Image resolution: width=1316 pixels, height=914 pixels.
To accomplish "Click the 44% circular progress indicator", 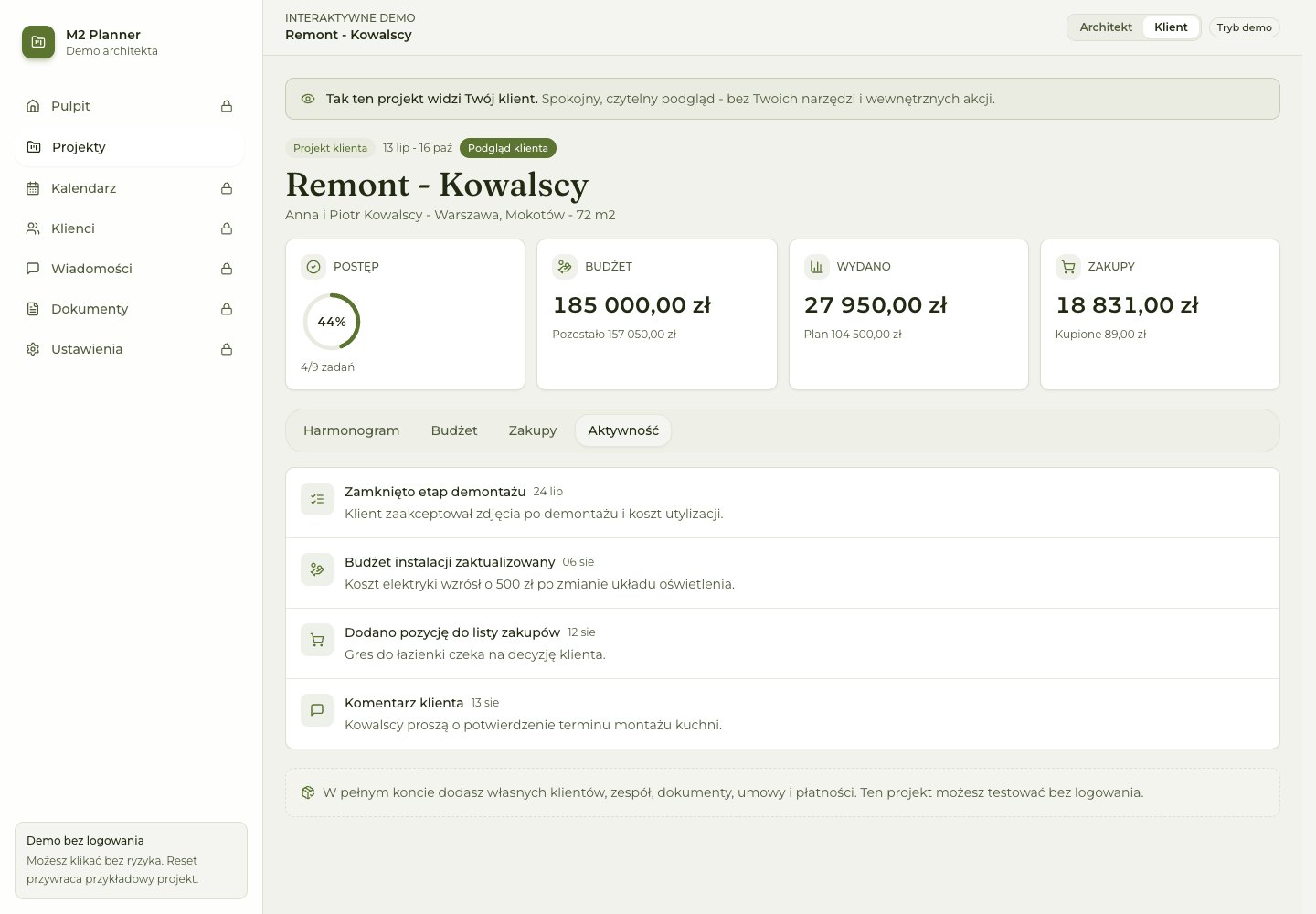I will [331, 322].
